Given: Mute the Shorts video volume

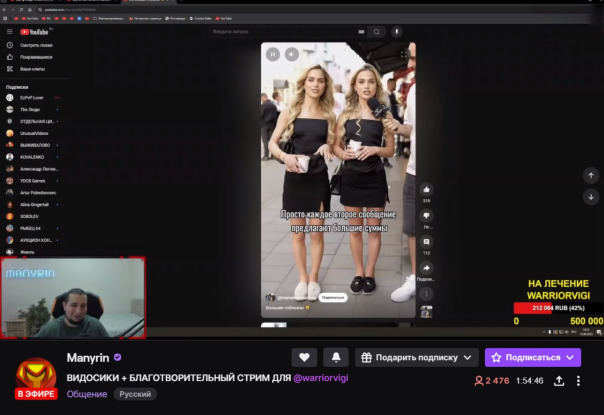Looking at the screenshot, I should pyautogui.click(x=292, y=54).
